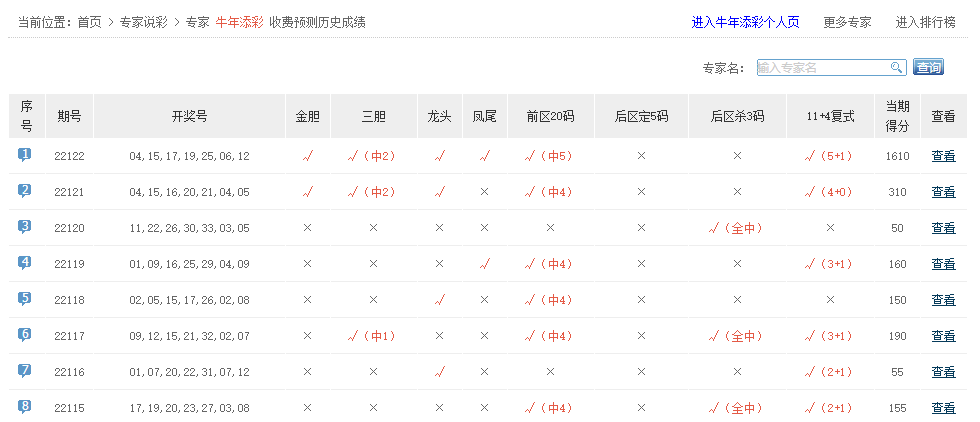Image resolution: width=980 pixels, height=422 pixels.
Task: View details for issue 22122
Action: click(x=943, y=156)
